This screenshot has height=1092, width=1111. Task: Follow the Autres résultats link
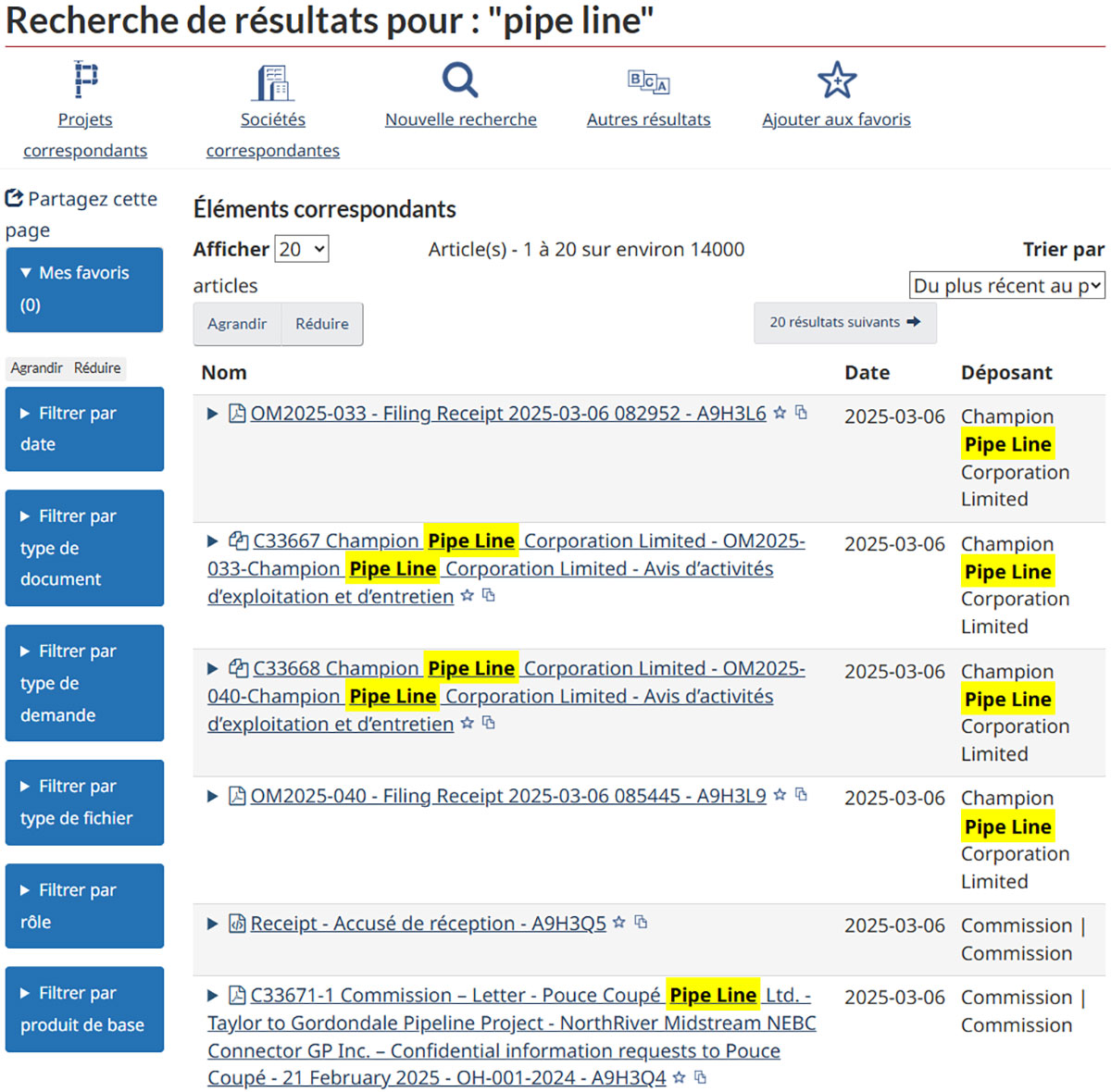(x=649, y=119)
